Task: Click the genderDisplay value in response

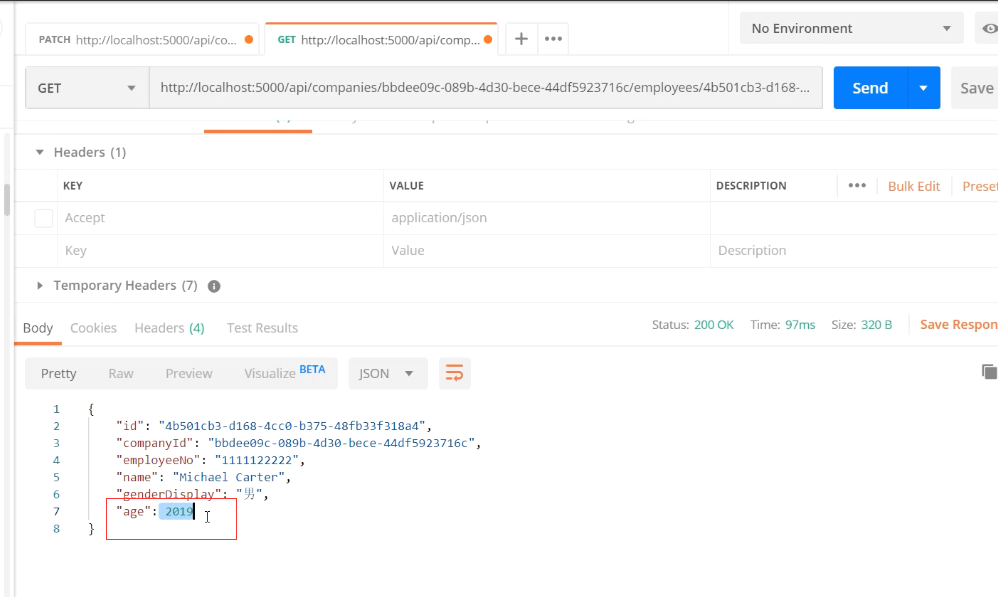Action: pos(249,495)
